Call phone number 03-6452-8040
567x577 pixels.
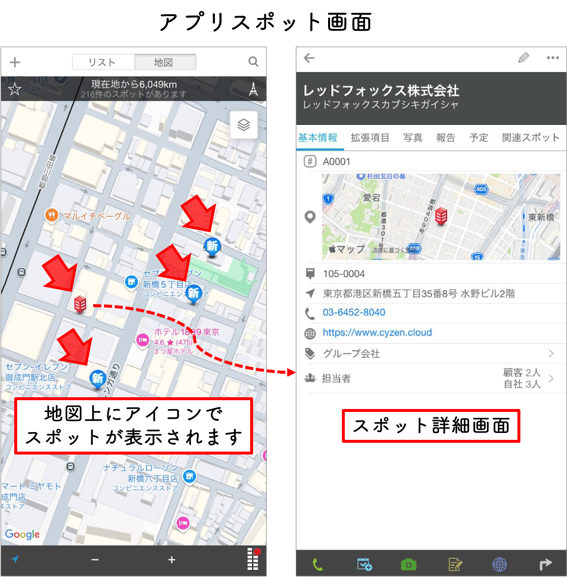354,312
